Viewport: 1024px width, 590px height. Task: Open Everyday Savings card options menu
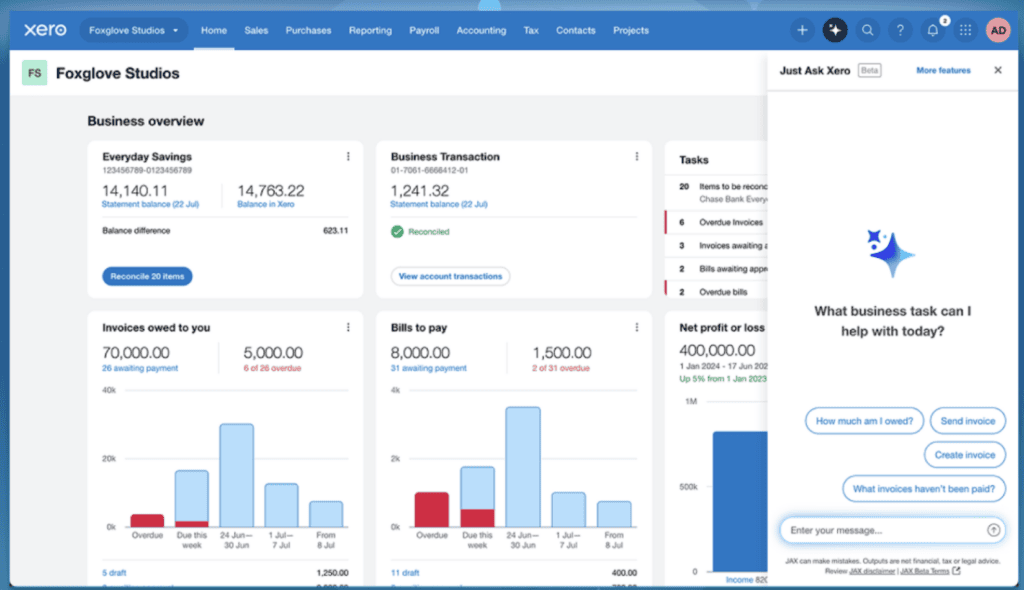(347, 156)
